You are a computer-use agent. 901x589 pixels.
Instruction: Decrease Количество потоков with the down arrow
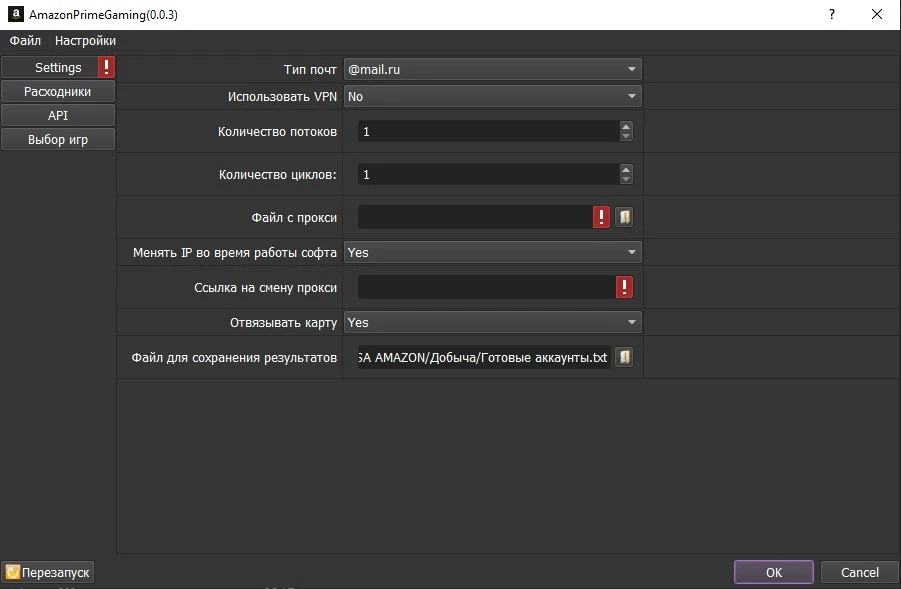pos(626,136)
